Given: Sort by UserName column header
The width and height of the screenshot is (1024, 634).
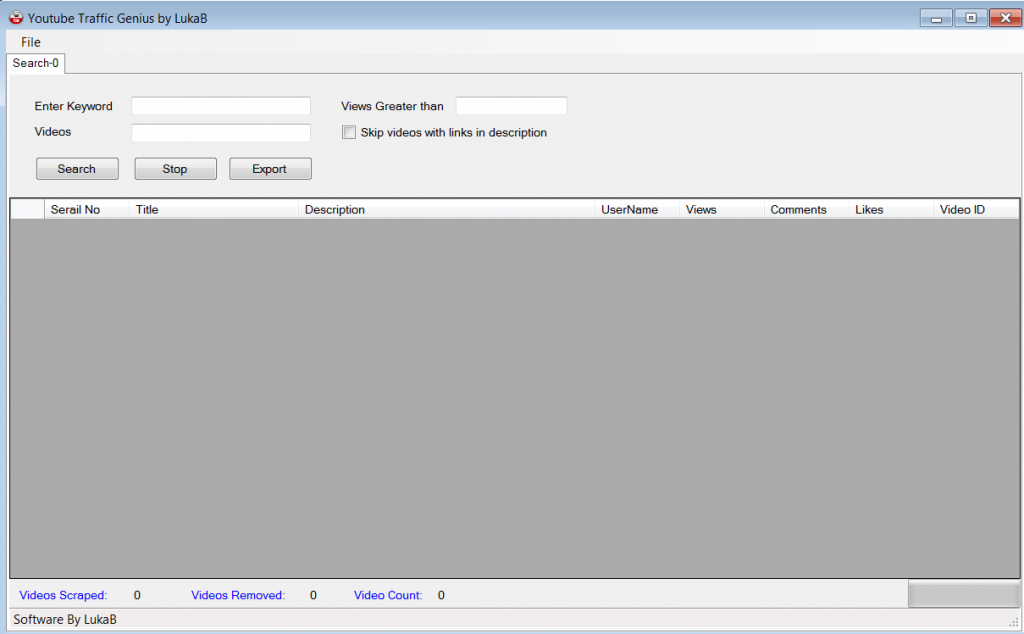Looking at the screenshot, I should 636,210.
